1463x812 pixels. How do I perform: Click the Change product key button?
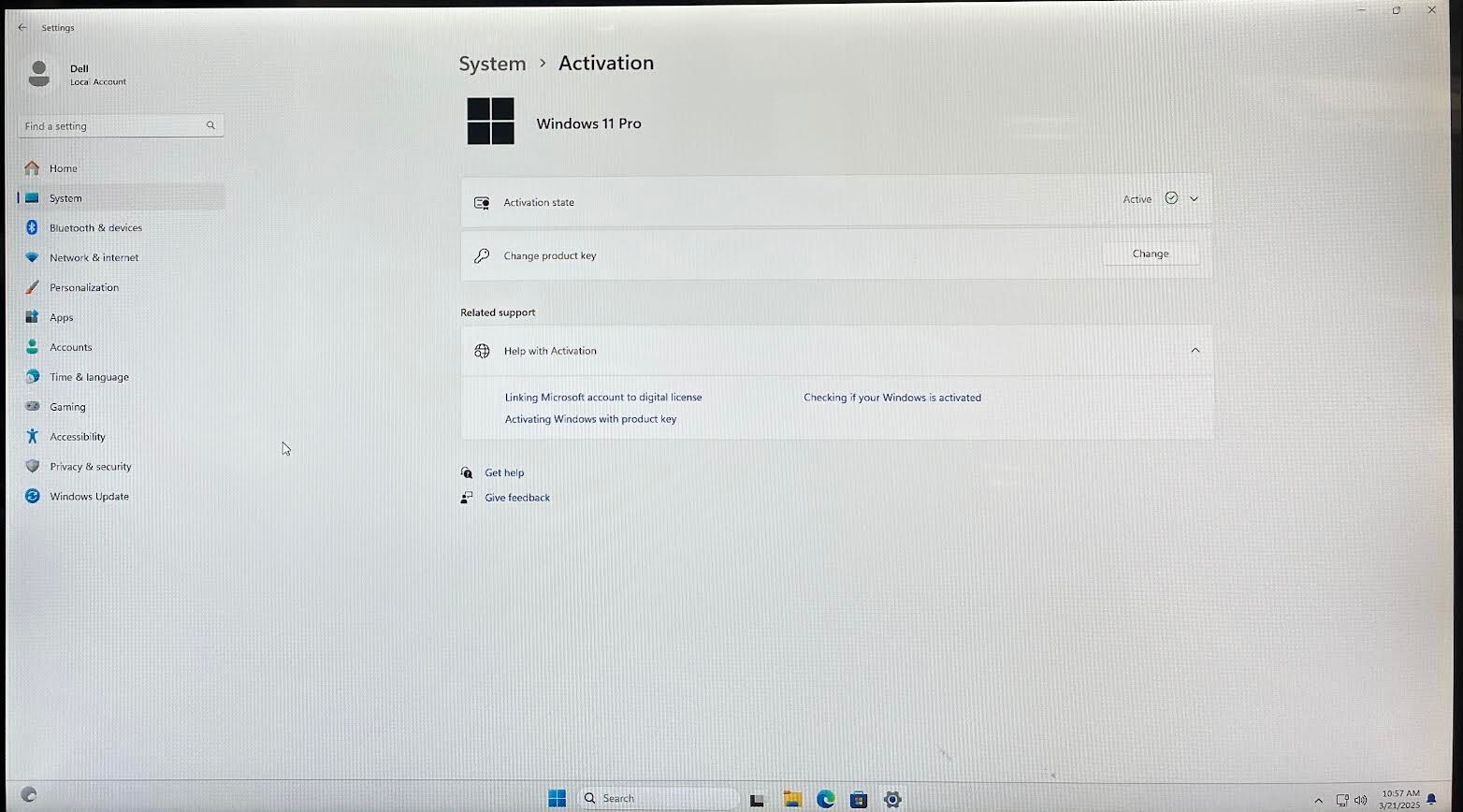(x=1151, y=254)
